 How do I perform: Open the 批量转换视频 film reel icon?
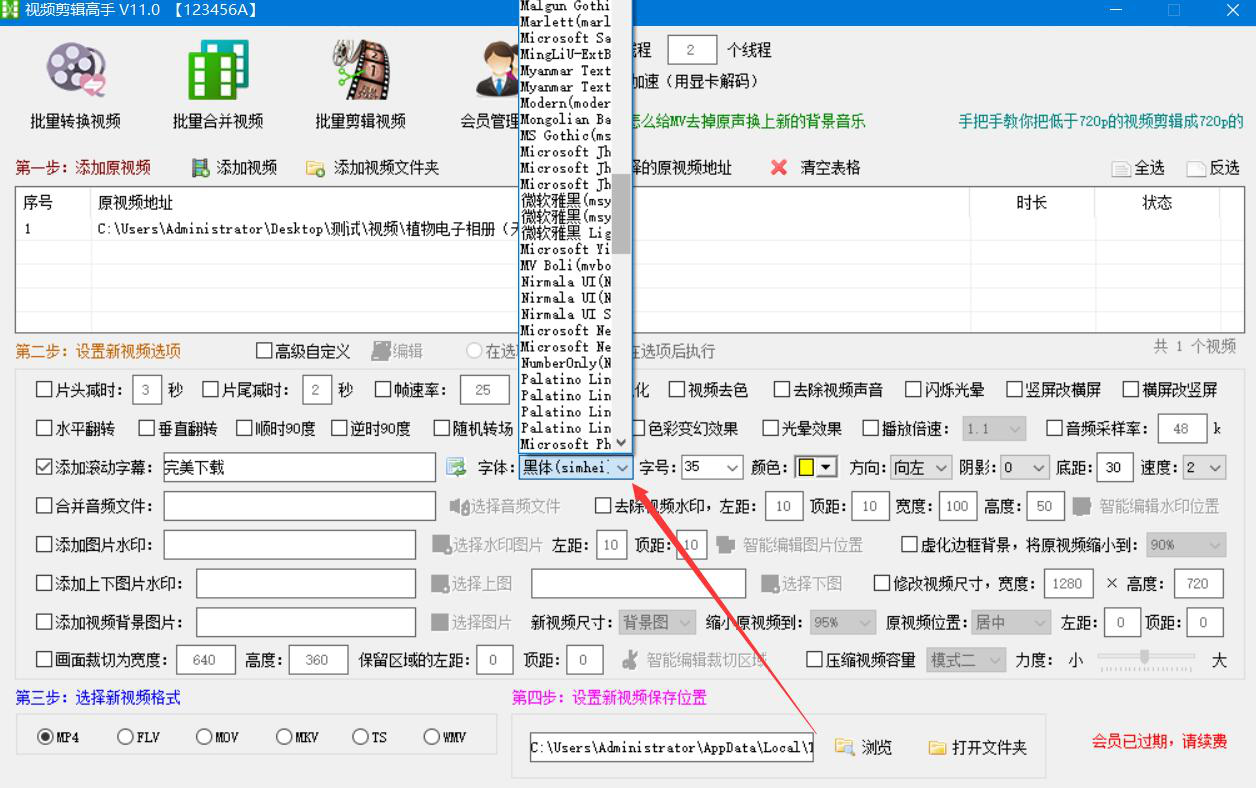pyautogui.click(x=76, y=68)
